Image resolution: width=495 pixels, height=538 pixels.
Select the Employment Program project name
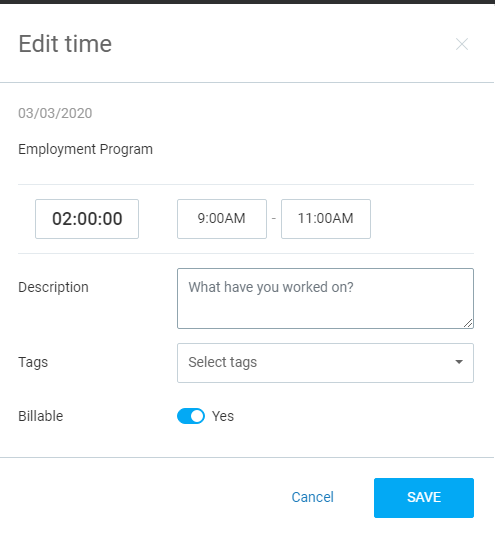coord(85,150)
